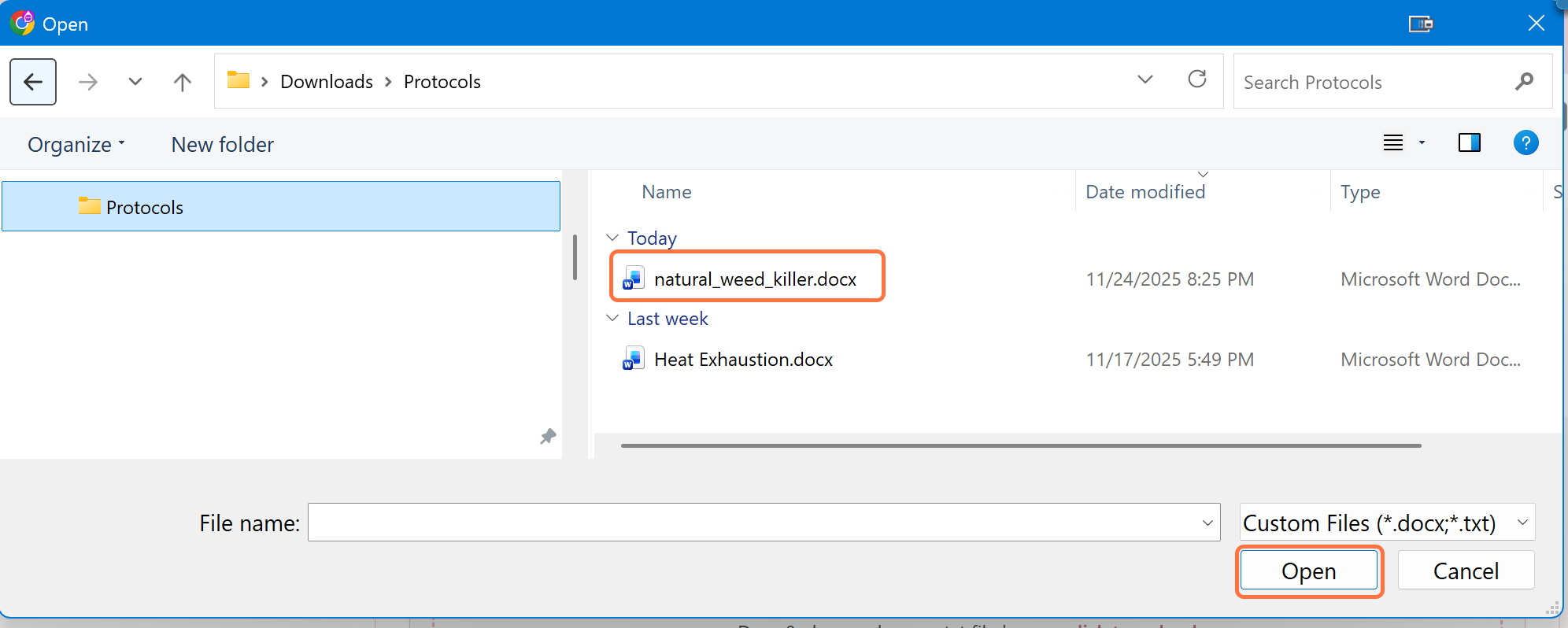1568x628 pixels.
Task: Click the Cancel button
Action: pyautogui.click(x=1465, y=571)
